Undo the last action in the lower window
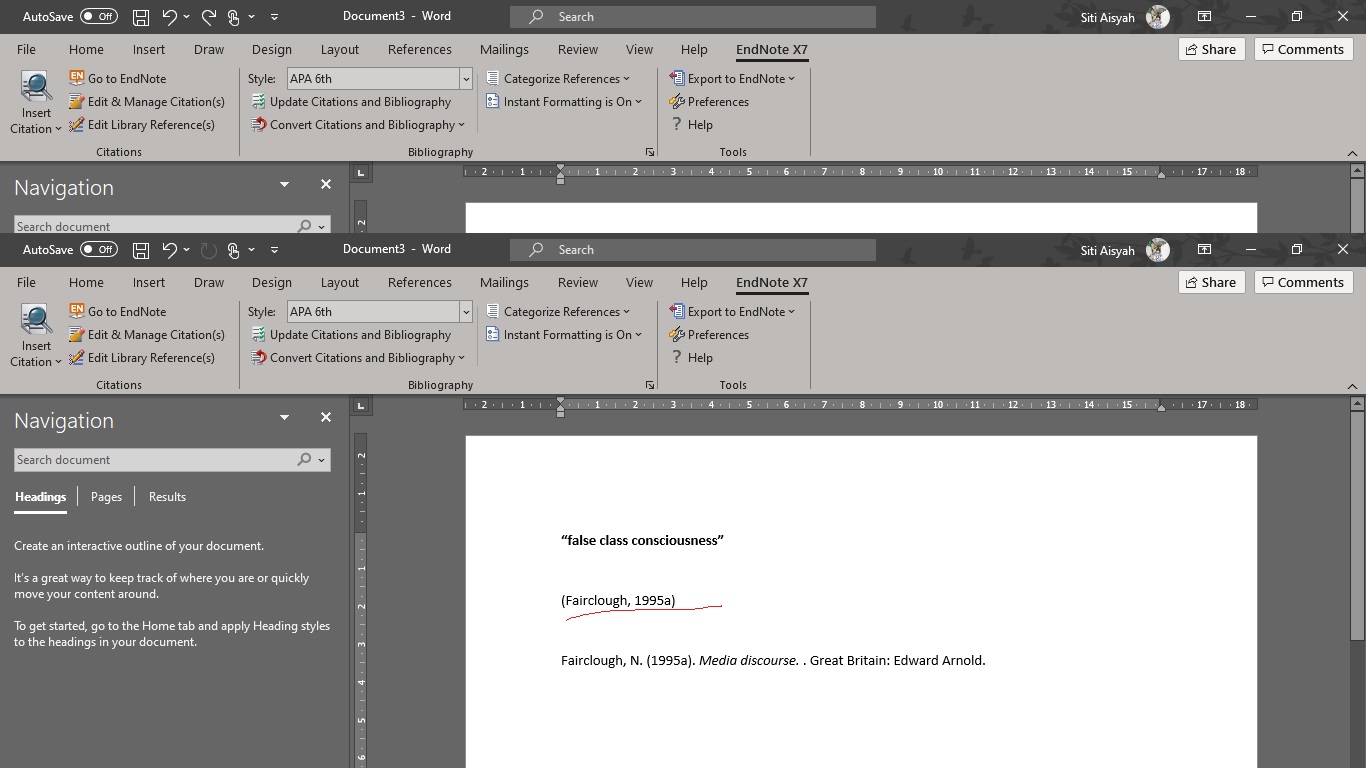Screen dimensions: 1366x768 click(170, 250)
